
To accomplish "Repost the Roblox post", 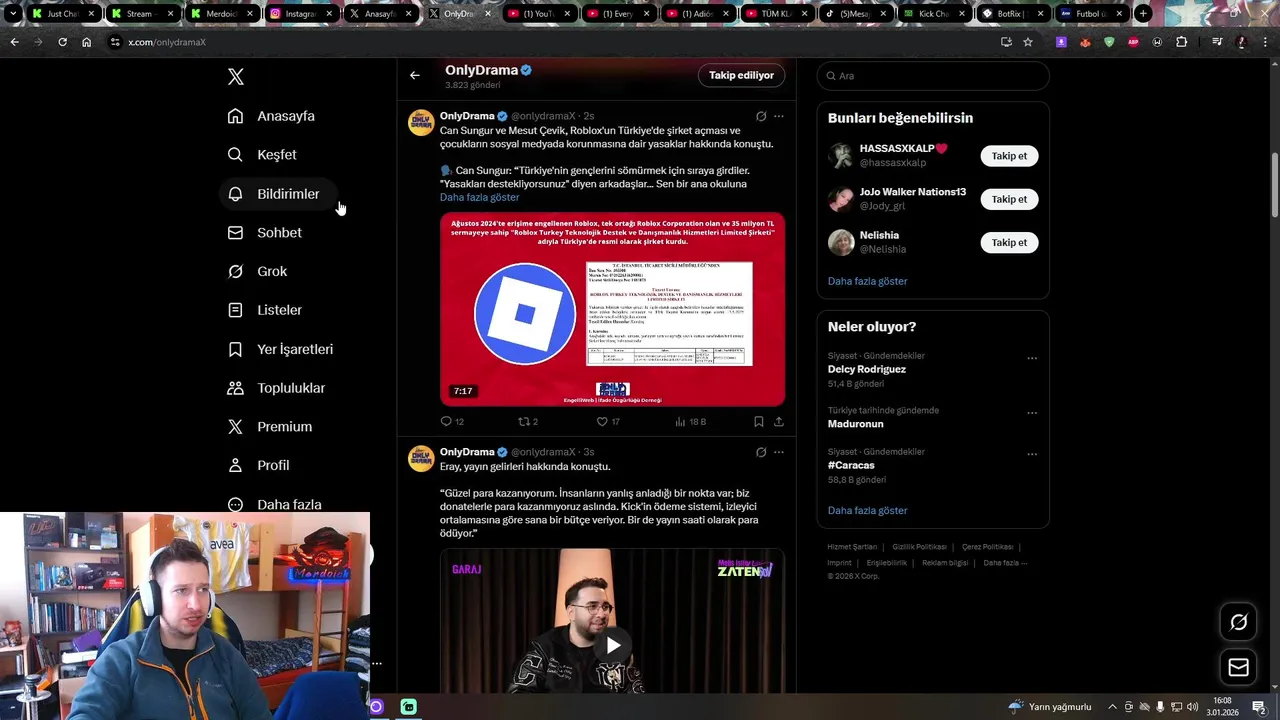I will point(527,422).
